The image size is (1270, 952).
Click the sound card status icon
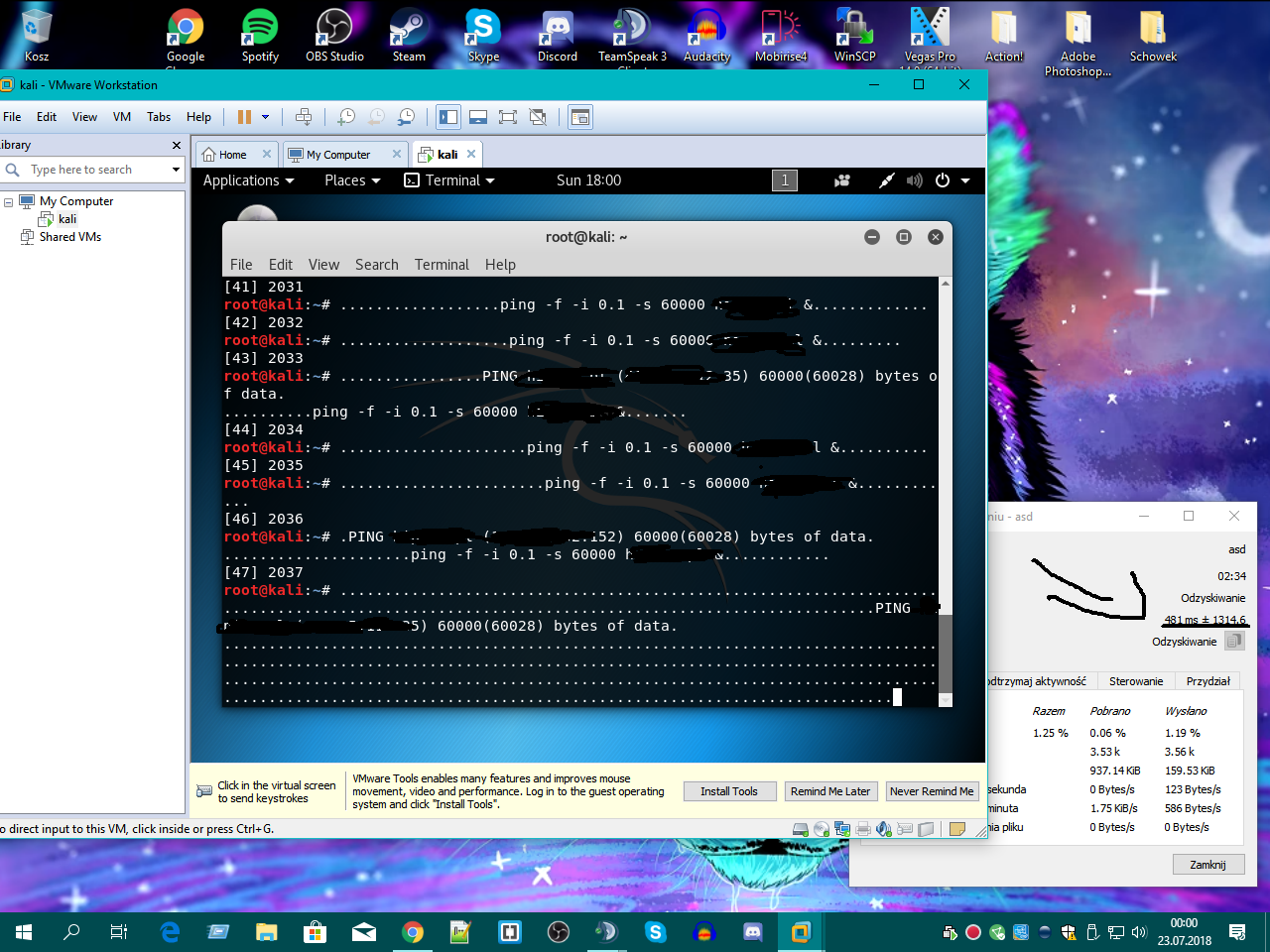(884, 829)
